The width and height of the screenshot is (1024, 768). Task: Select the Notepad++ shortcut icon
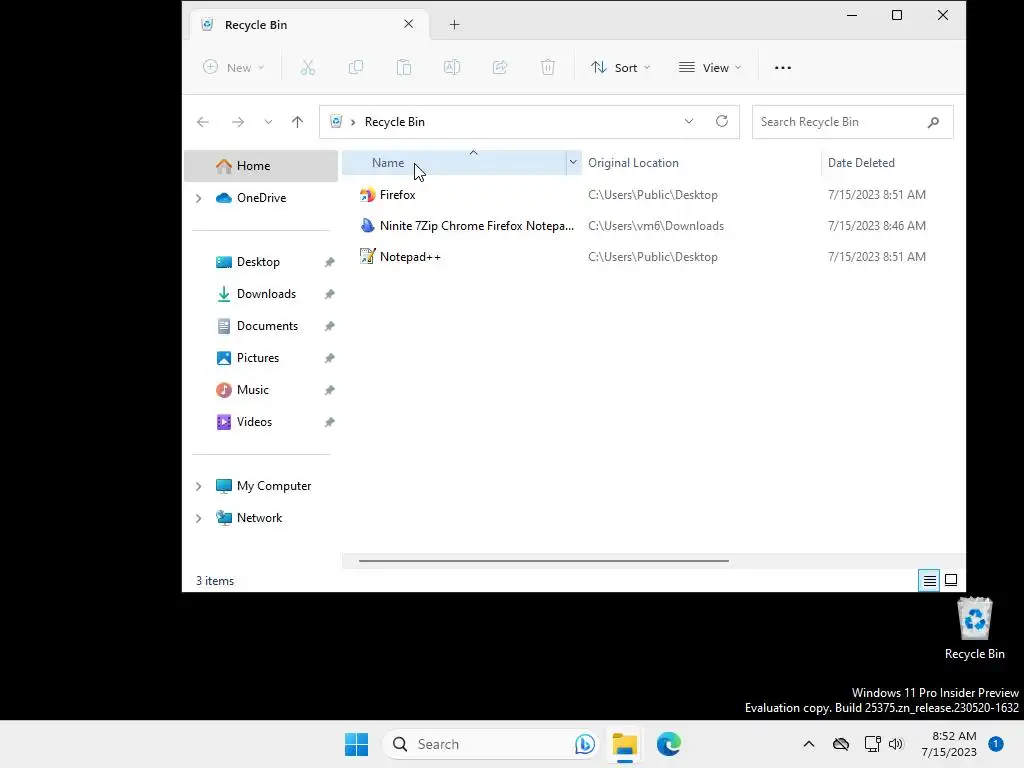tap(368, 257)
